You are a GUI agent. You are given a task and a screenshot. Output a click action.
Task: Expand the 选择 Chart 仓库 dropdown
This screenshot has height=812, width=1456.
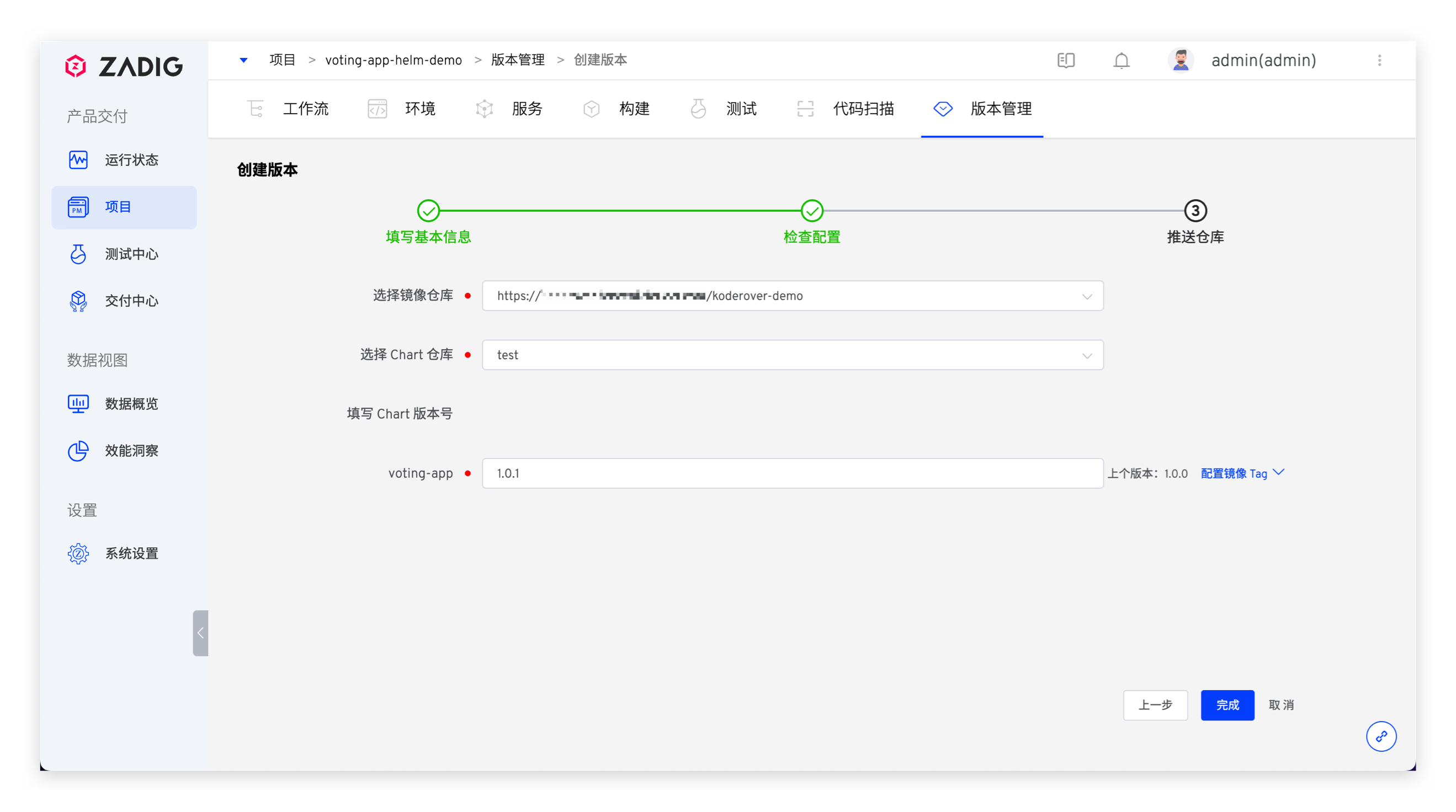1086,355
